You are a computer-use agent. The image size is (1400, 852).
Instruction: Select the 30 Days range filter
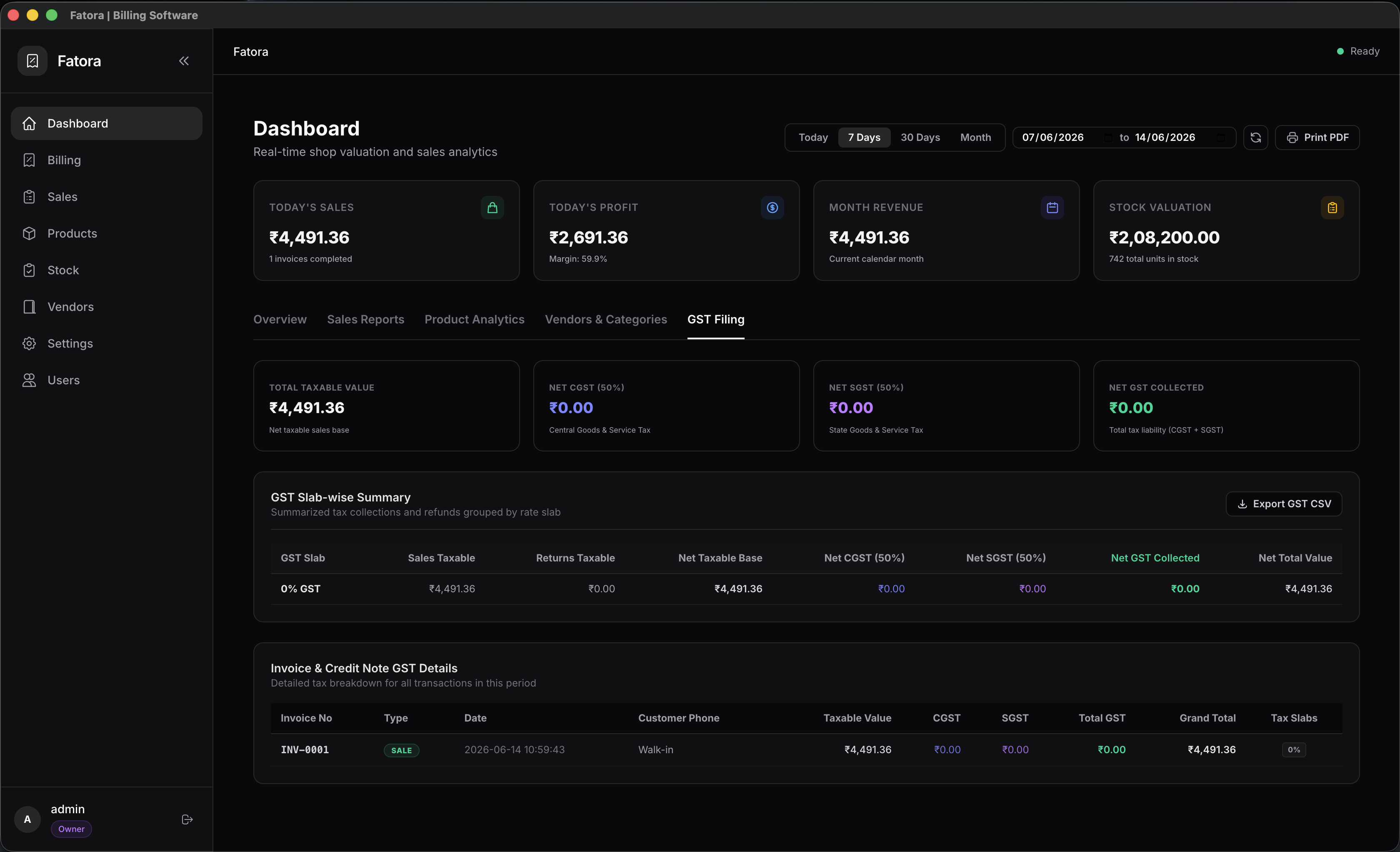point(920,138)
